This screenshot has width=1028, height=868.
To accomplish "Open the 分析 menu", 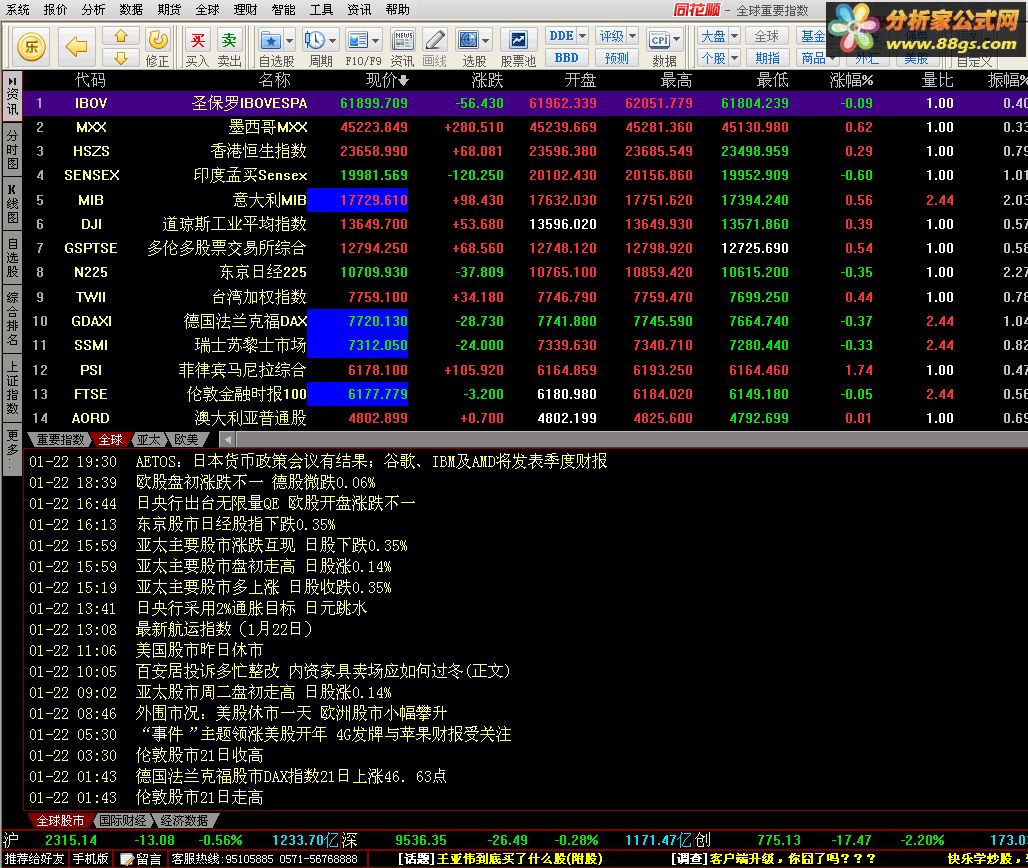I will (x=93, y=9).
